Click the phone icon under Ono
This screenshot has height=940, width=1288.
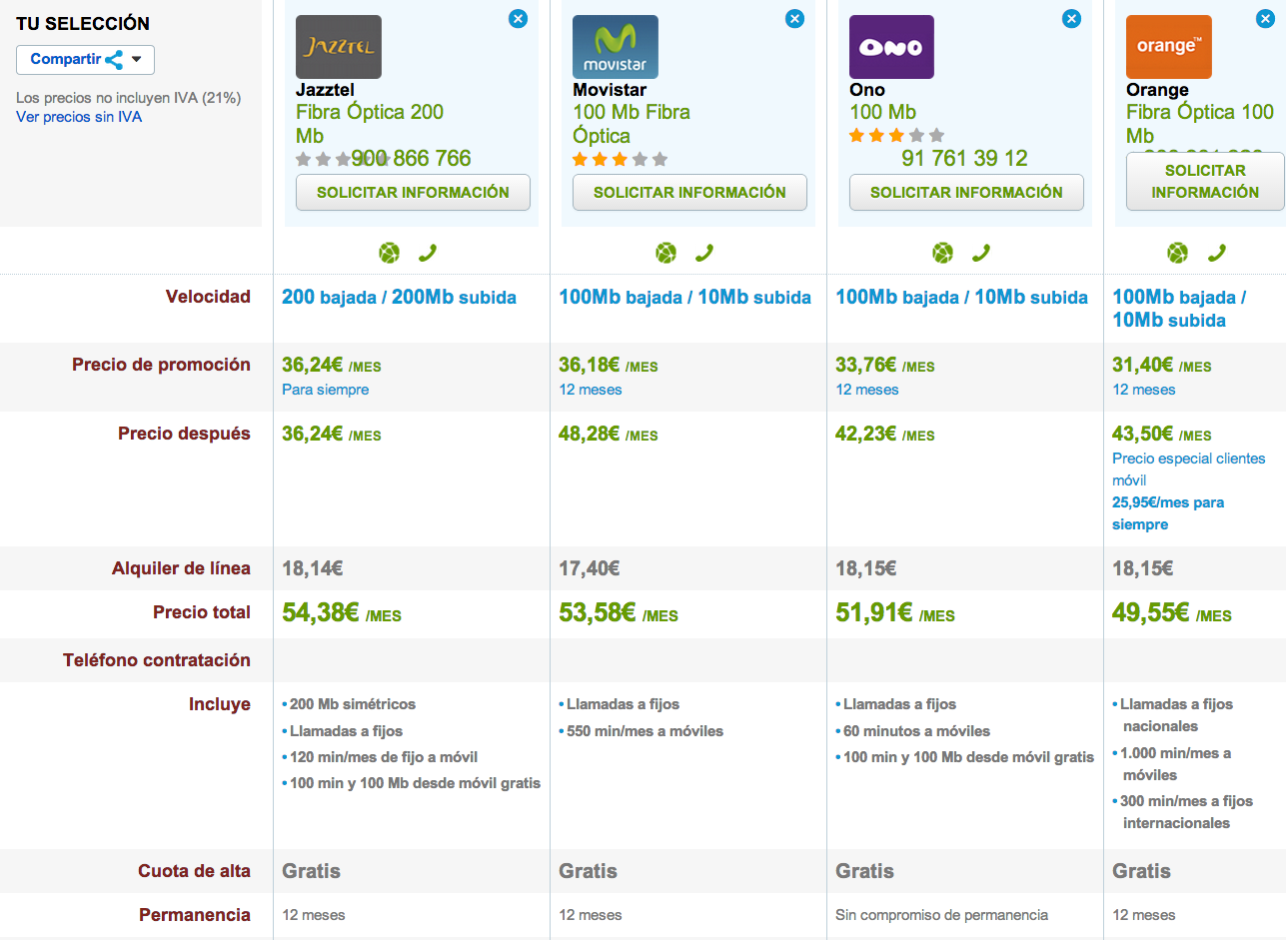point(981,253)
